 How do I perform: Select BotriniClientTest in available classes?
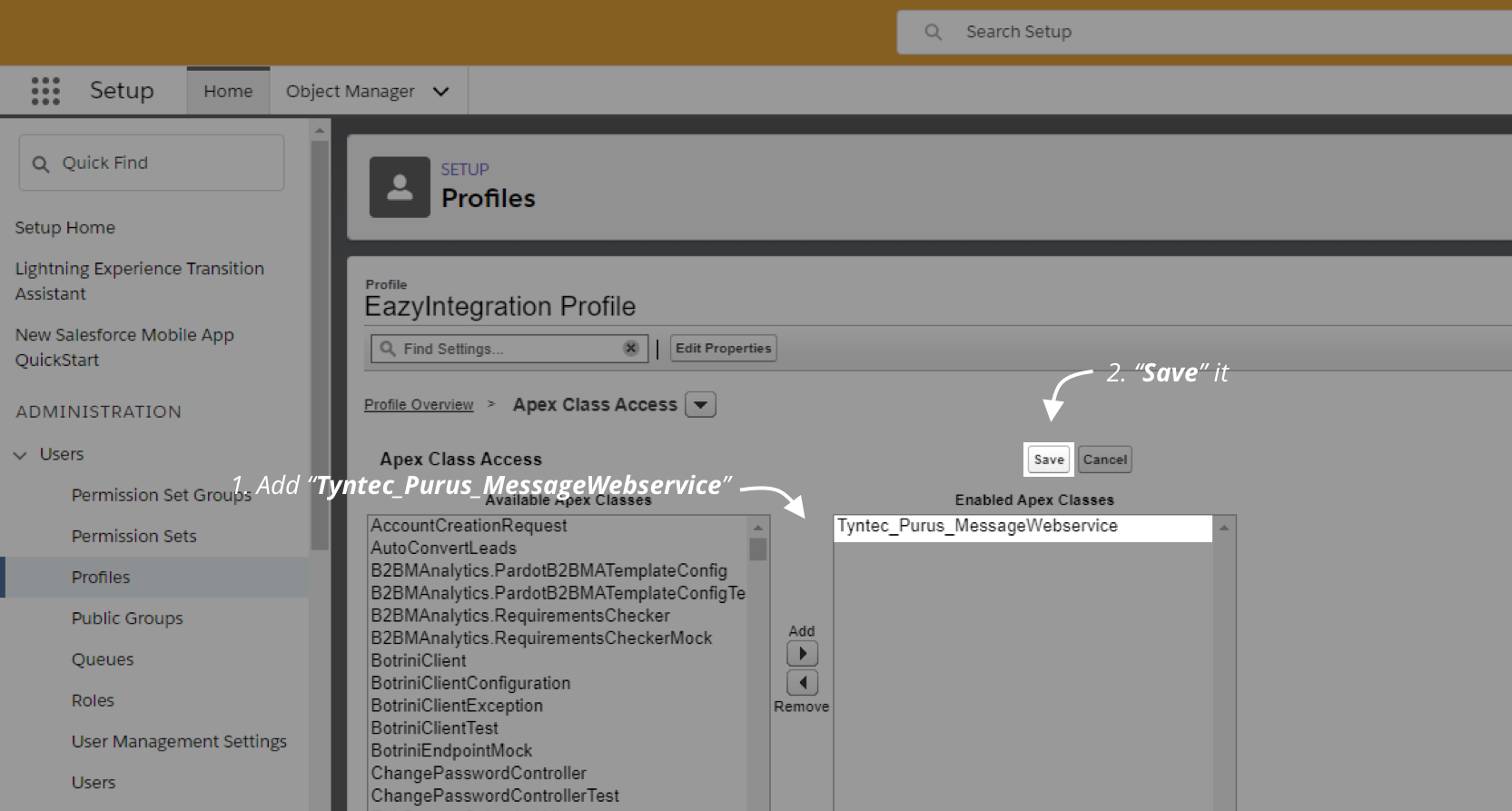pyautogui.click(x=434, y=728)
